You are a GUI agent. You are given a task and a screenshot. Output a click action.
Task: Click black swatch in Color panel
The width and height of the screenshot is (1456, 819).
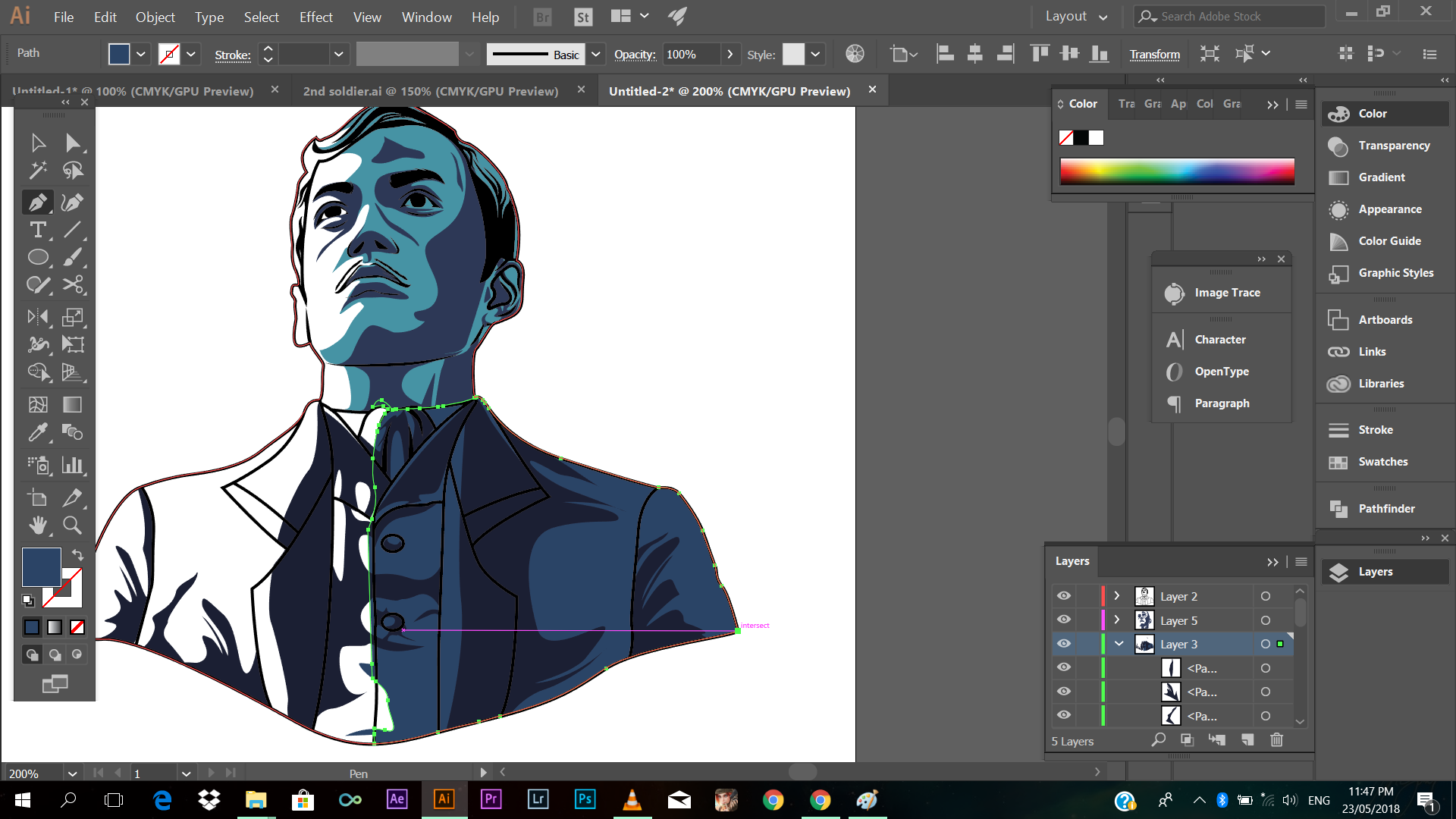point(1081,138)
